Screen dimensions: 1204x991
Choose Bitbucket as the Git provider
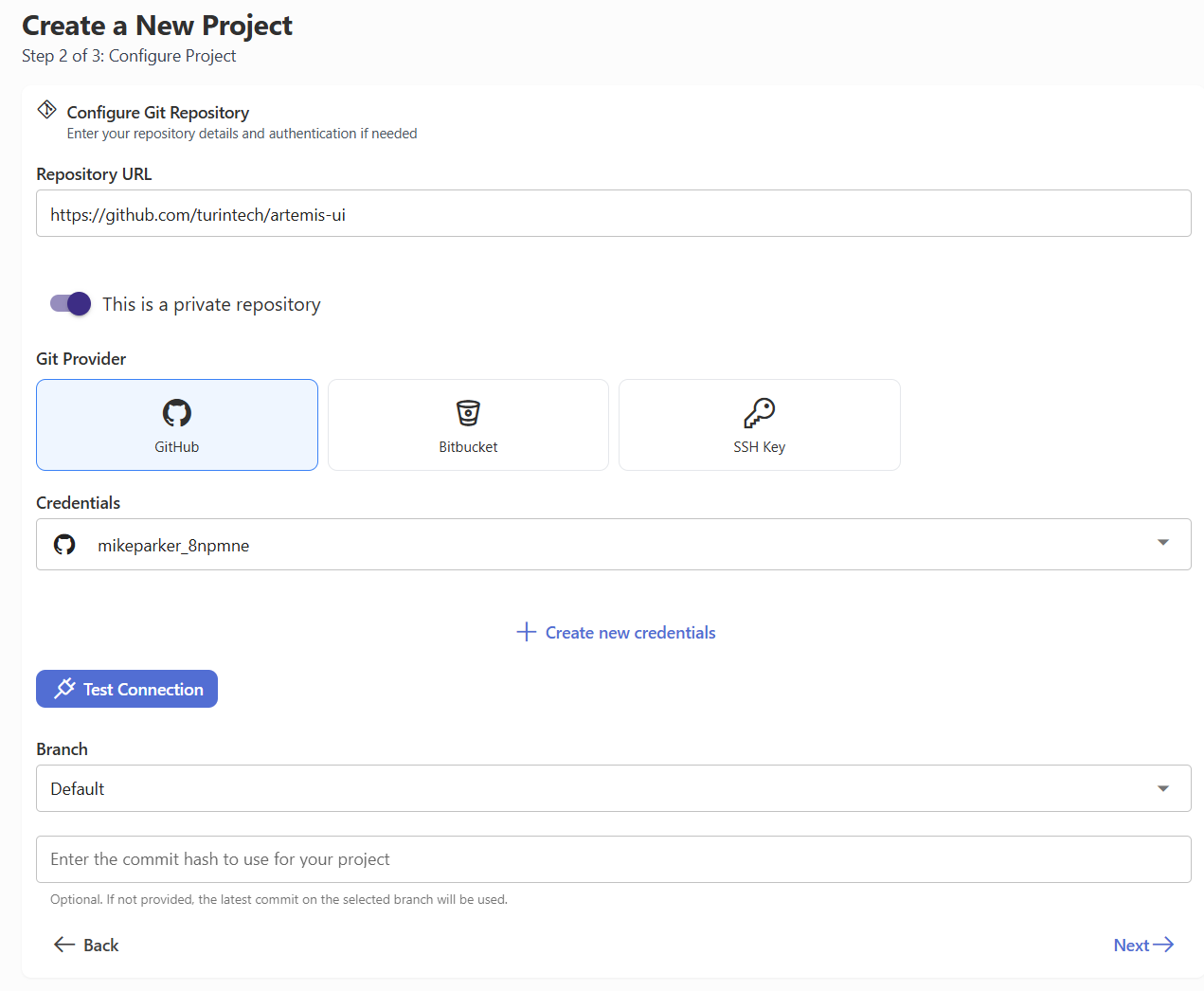click(468, 424)
